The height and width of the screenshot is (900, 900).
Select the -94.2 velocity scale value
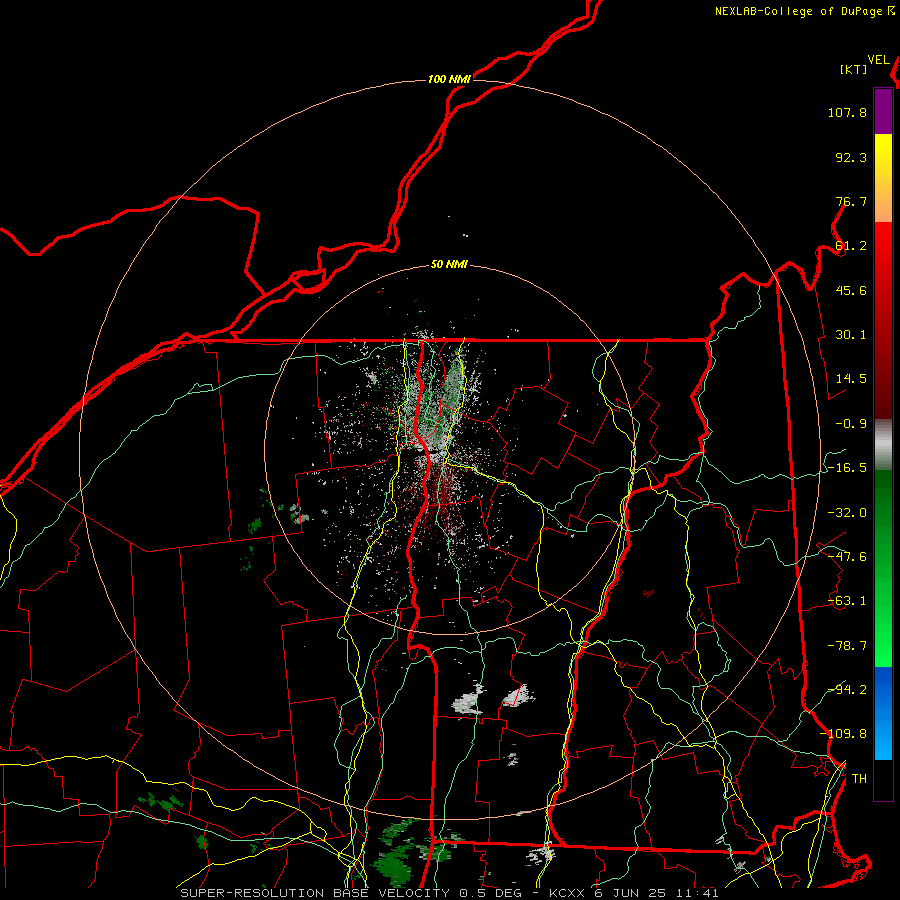point(847,690)
